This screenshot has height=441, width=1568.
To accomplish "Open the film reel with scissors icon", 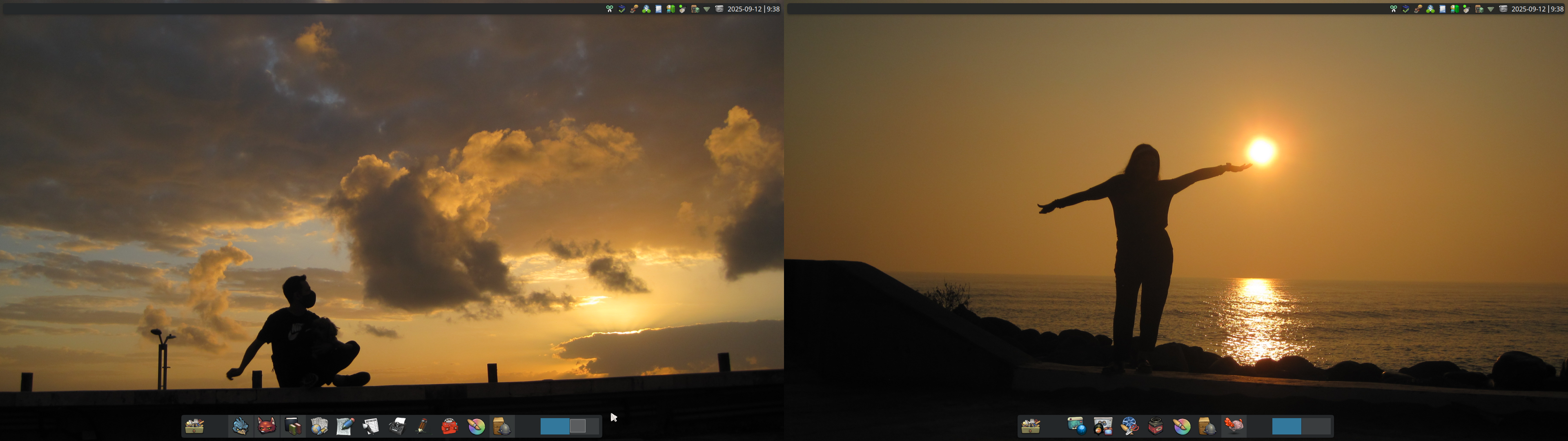I will pos(1129,426).
